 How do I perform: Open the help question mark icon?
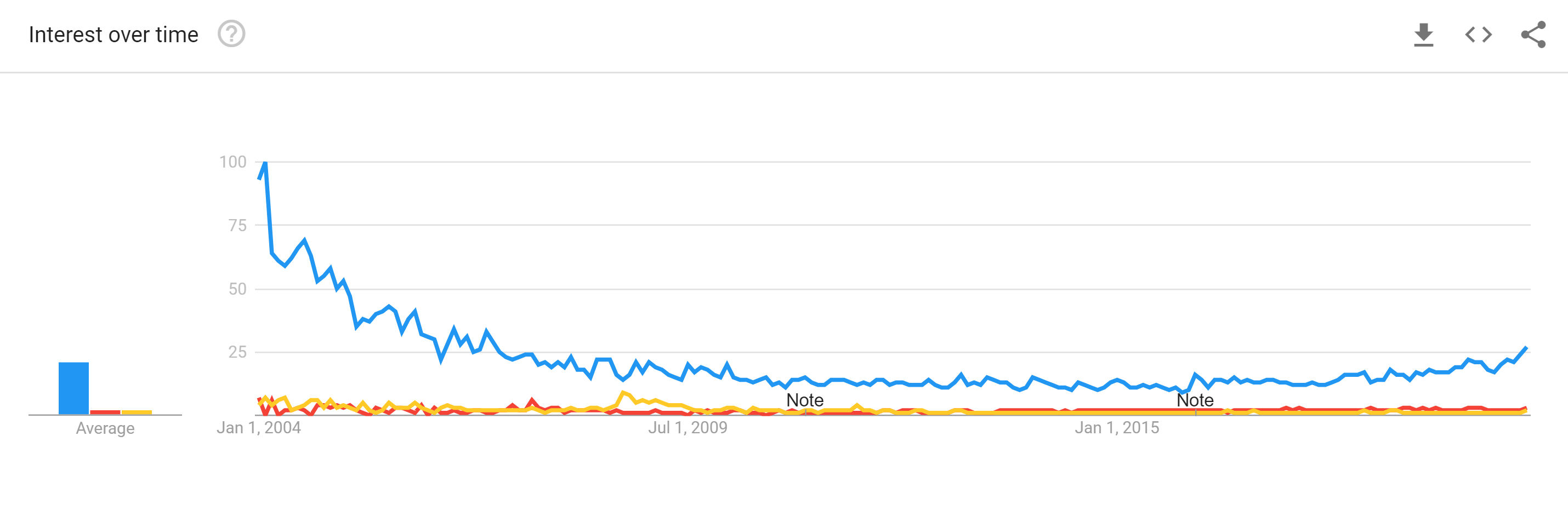click(231, 34)
